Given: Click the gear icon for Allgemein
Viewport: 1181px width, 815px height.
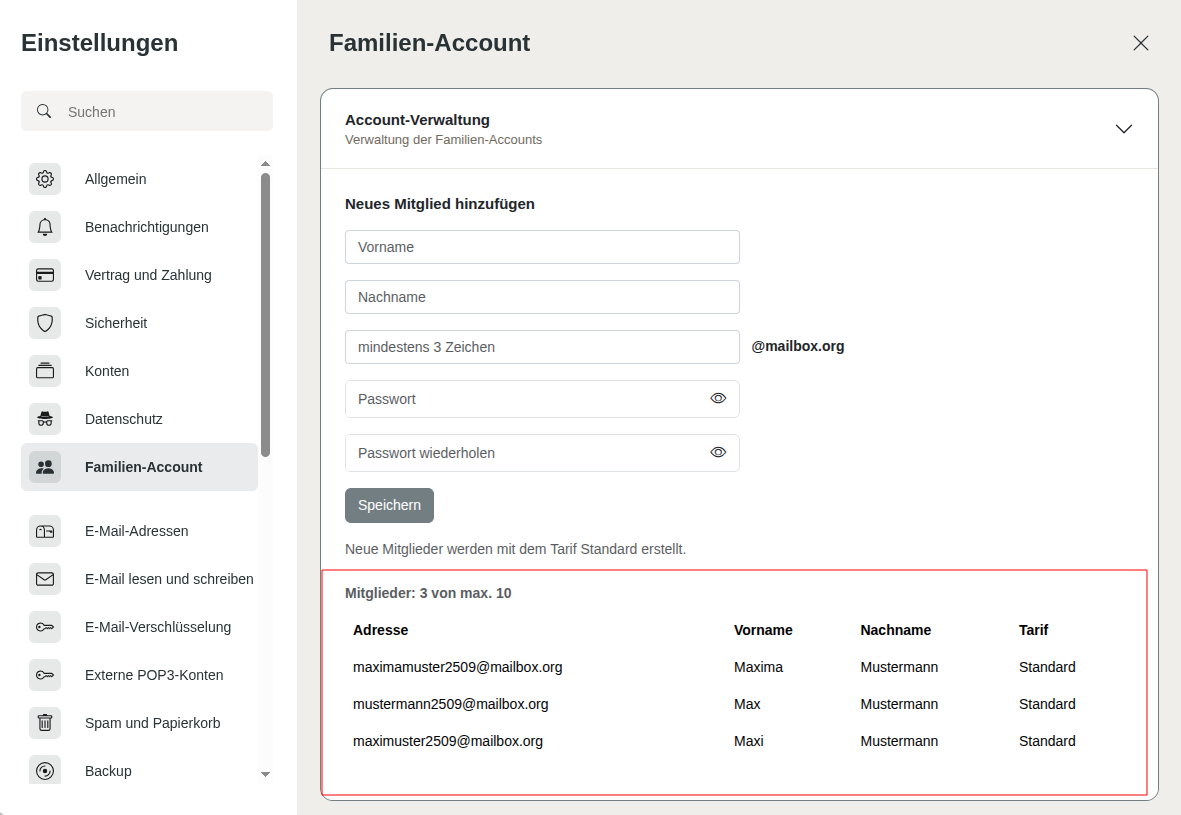Looking at the screenshot, I should click(x=45, y=179).
